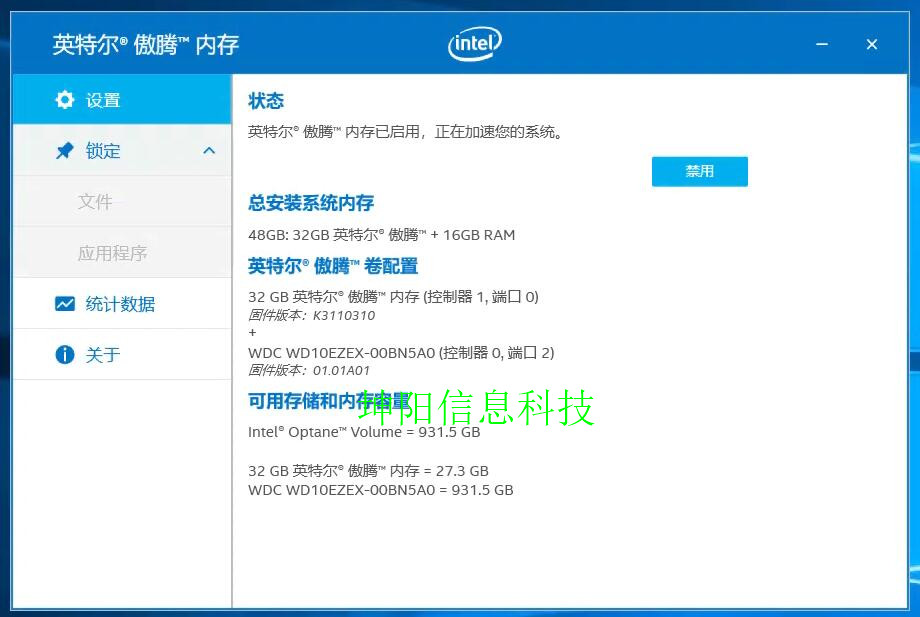Click the chart icon beside 统计数据

tap(65, 304)
